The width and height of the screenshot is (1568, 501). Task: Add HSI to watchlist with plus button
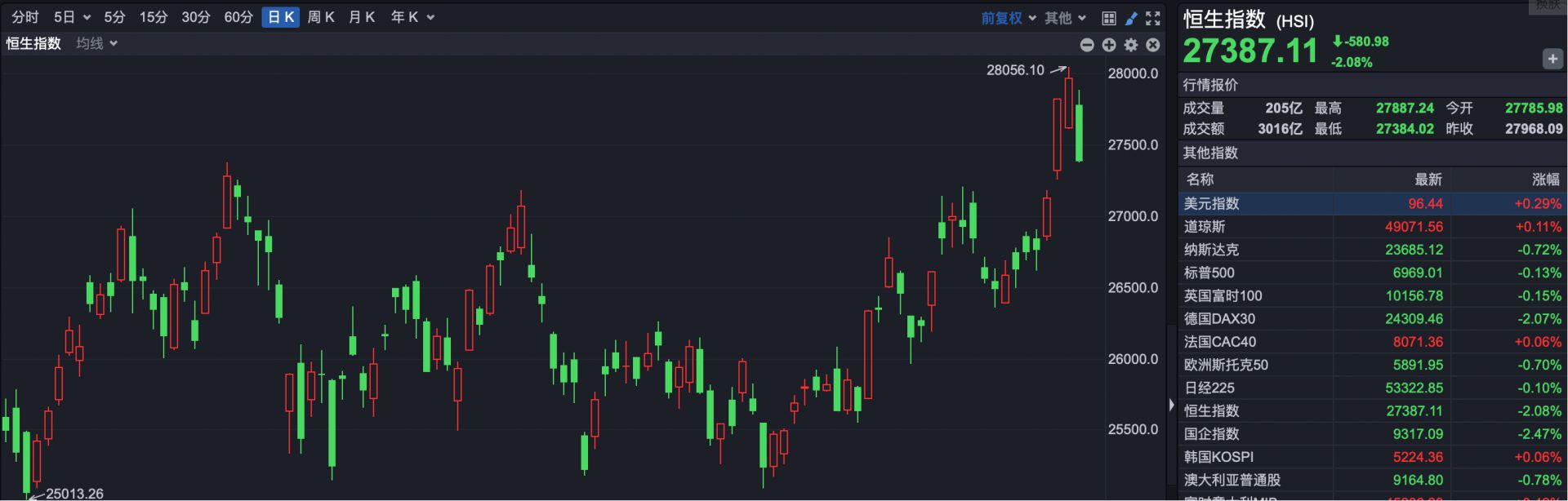(x=1552, y=59)
